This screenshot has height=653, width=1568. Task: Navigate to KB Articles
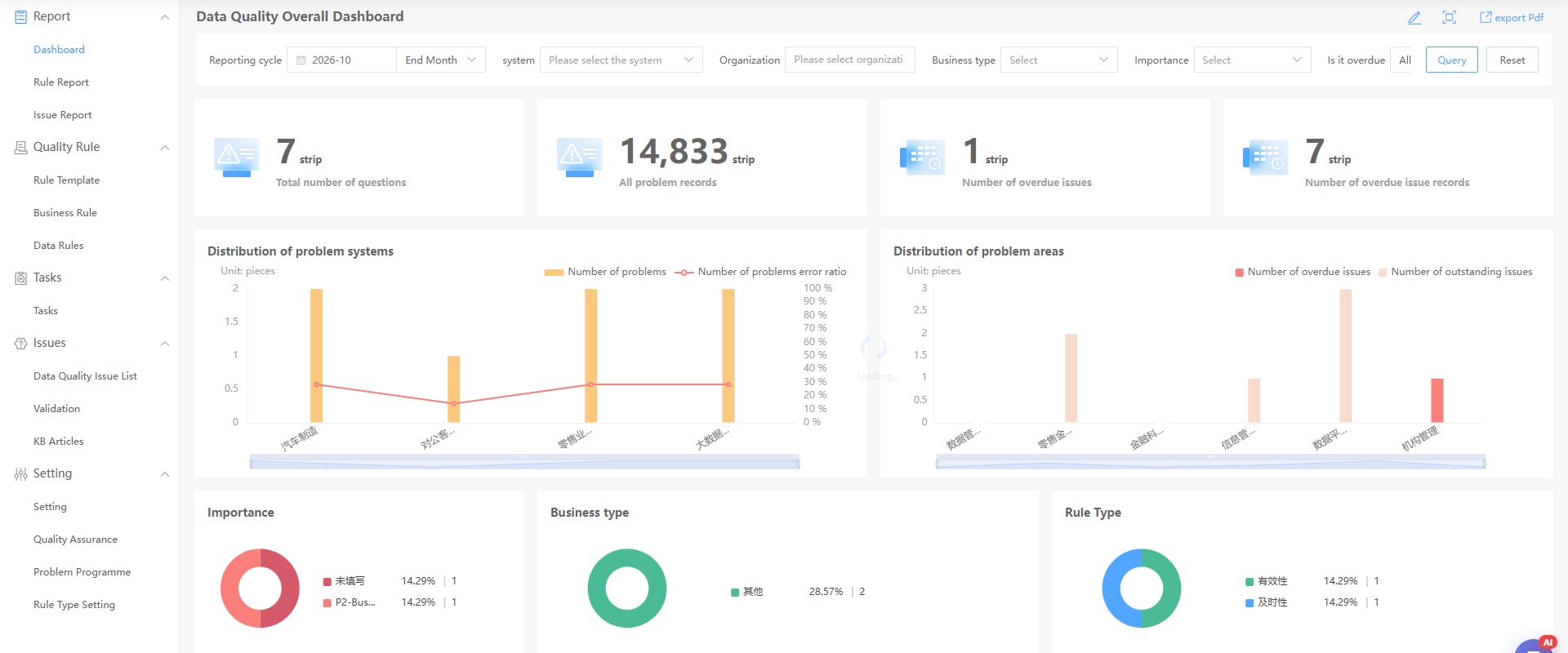click(58, 442)
